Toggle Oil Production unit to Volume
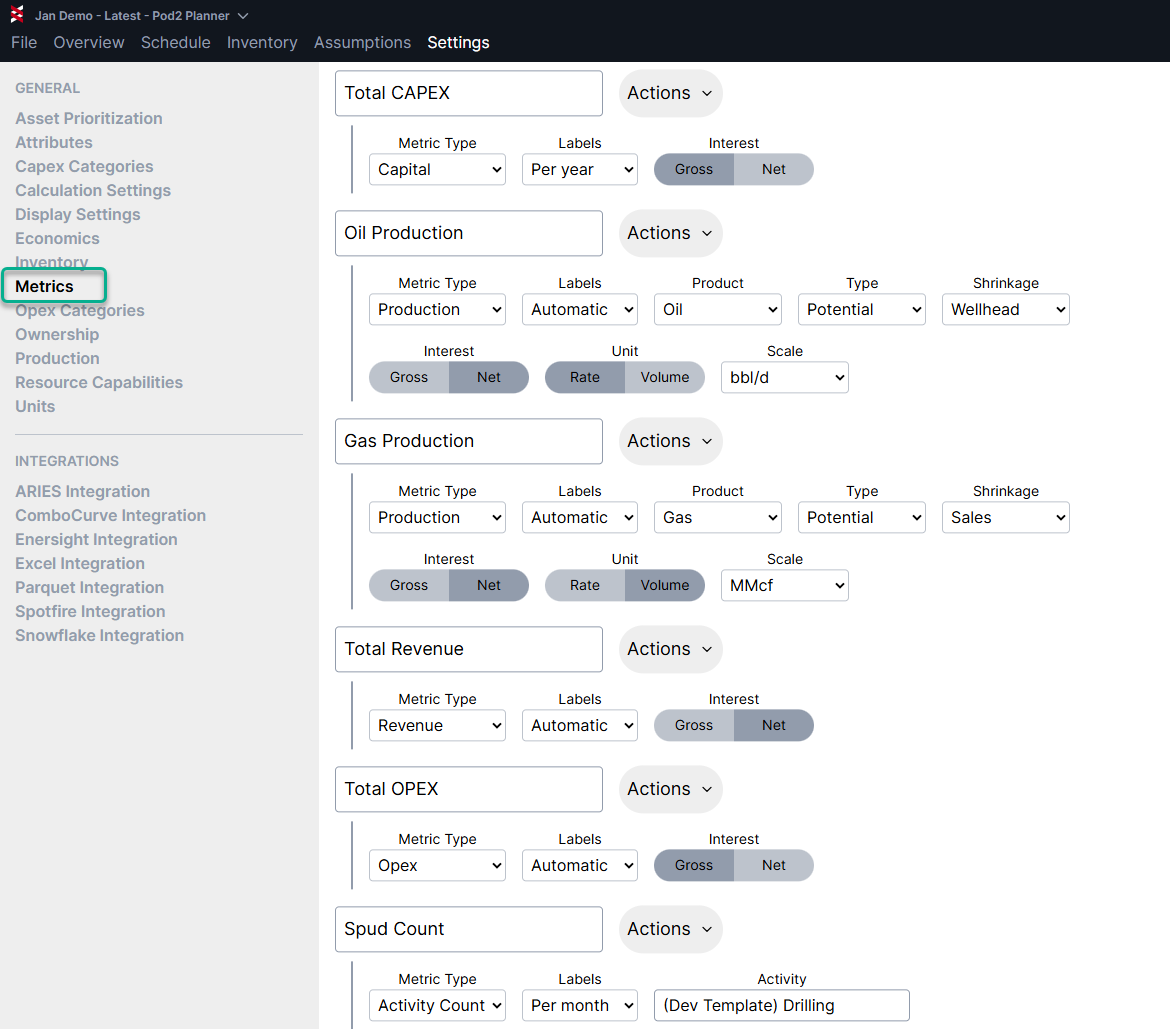Screen dimensions: 1170x1029 coord(664,377)
